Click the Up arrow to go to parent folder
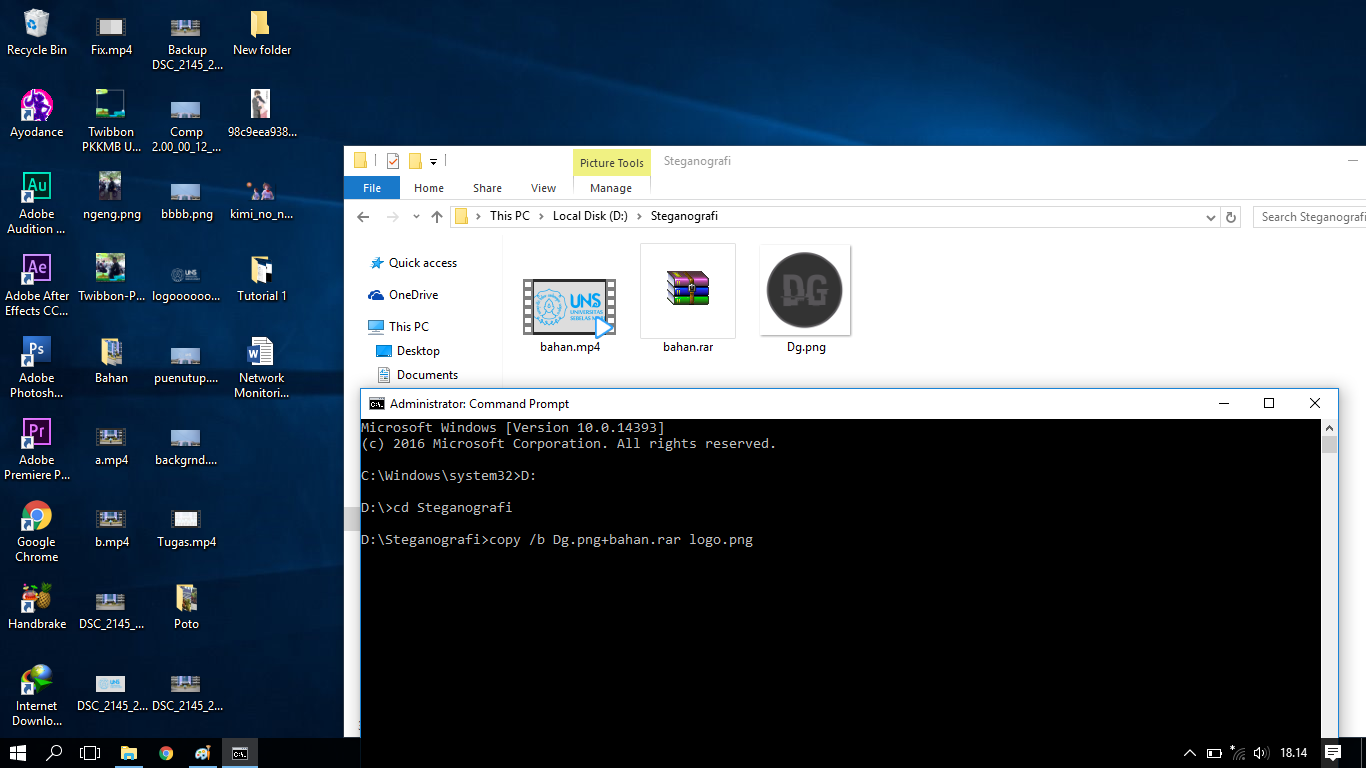This screenshot has height=768, width=1366. (x=436, y=216)
